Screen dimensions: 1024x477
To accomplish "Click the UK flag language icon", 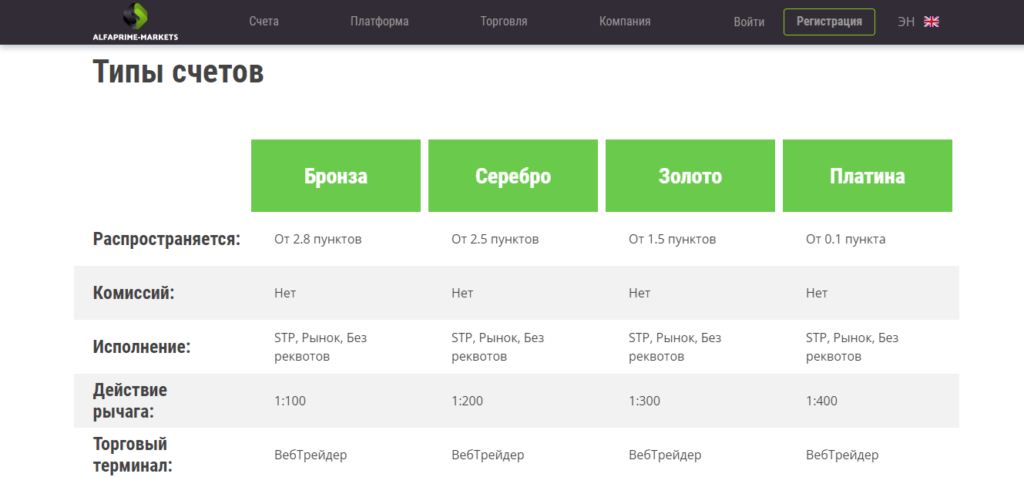I will [931, 22].
